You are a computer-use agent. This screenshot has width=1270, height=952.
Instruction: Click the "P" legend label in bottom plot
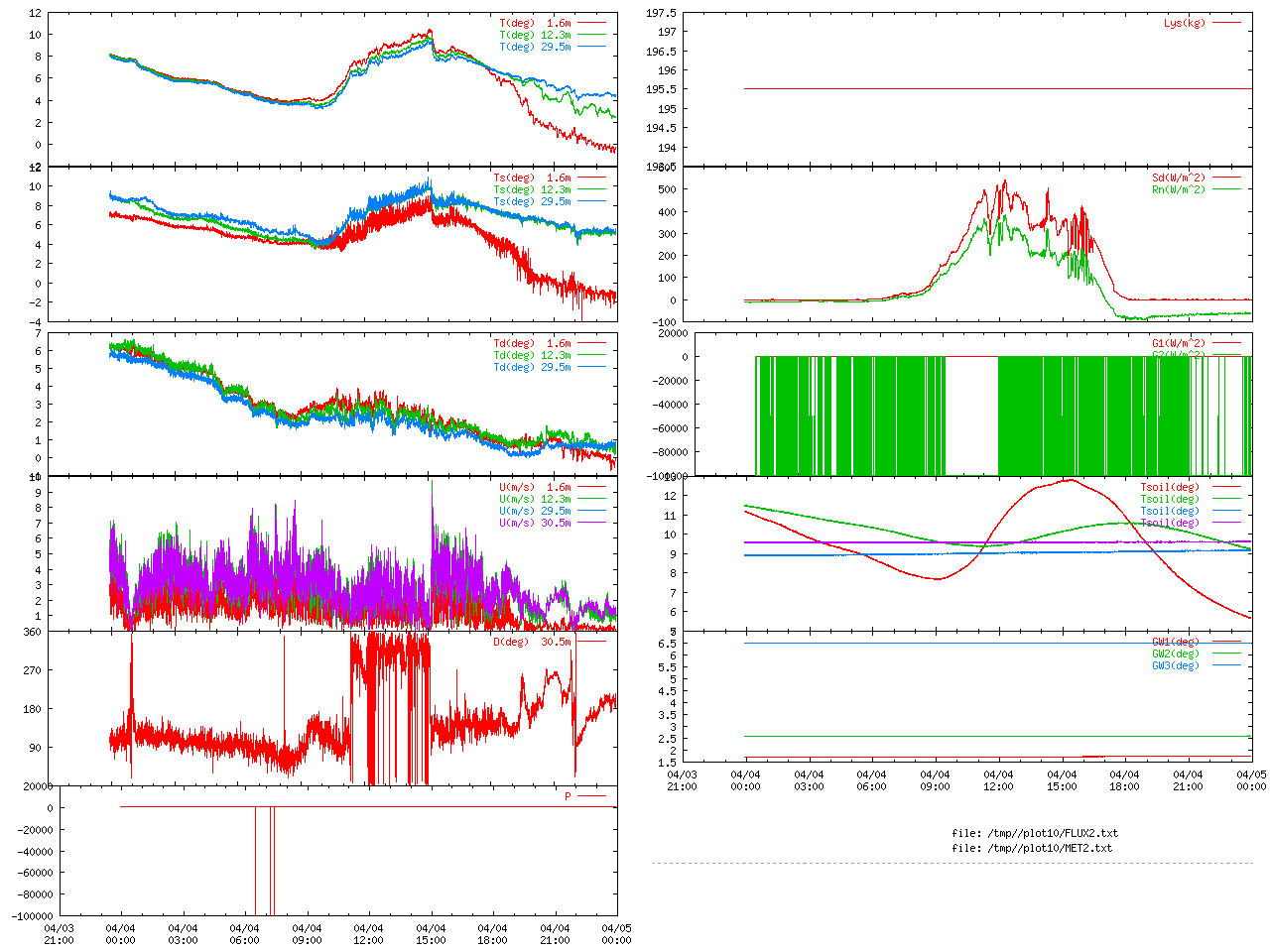569,797
